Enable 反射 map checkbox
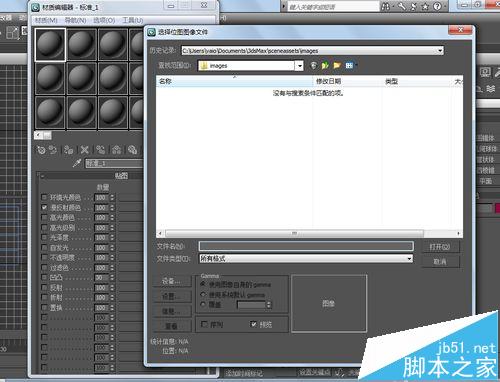This screenshot has width=500, height=382. pos(44,287)
